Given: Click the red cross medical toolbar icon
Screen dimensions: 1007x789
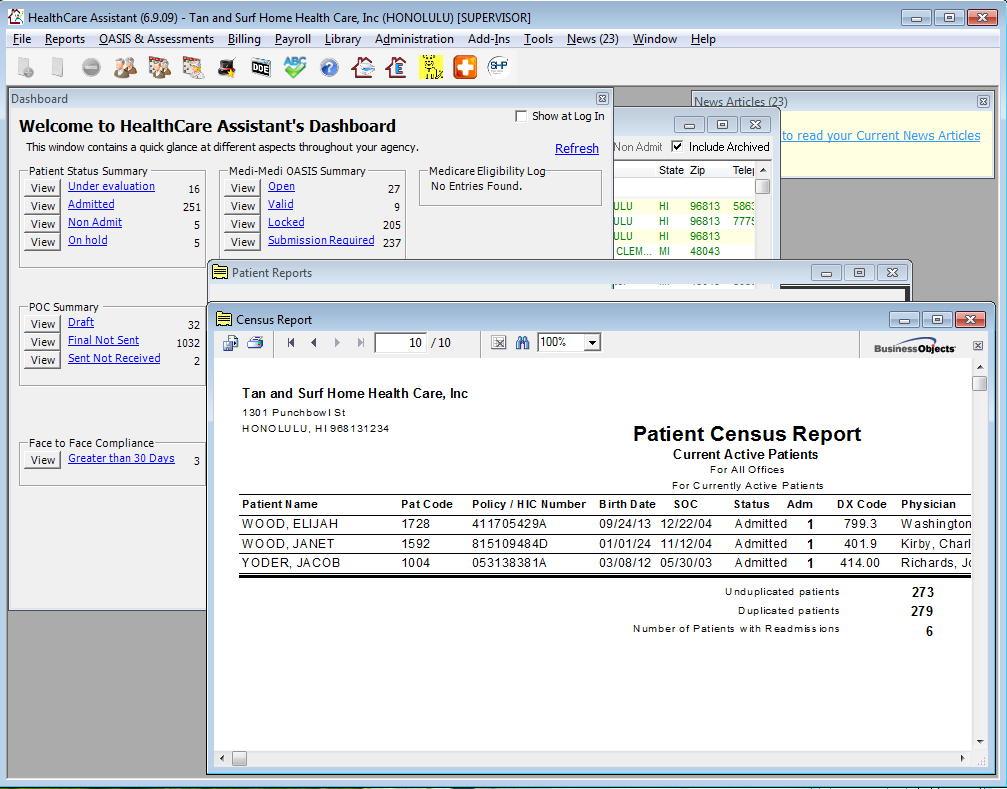Looking at the screenshot, I should 463,67.
